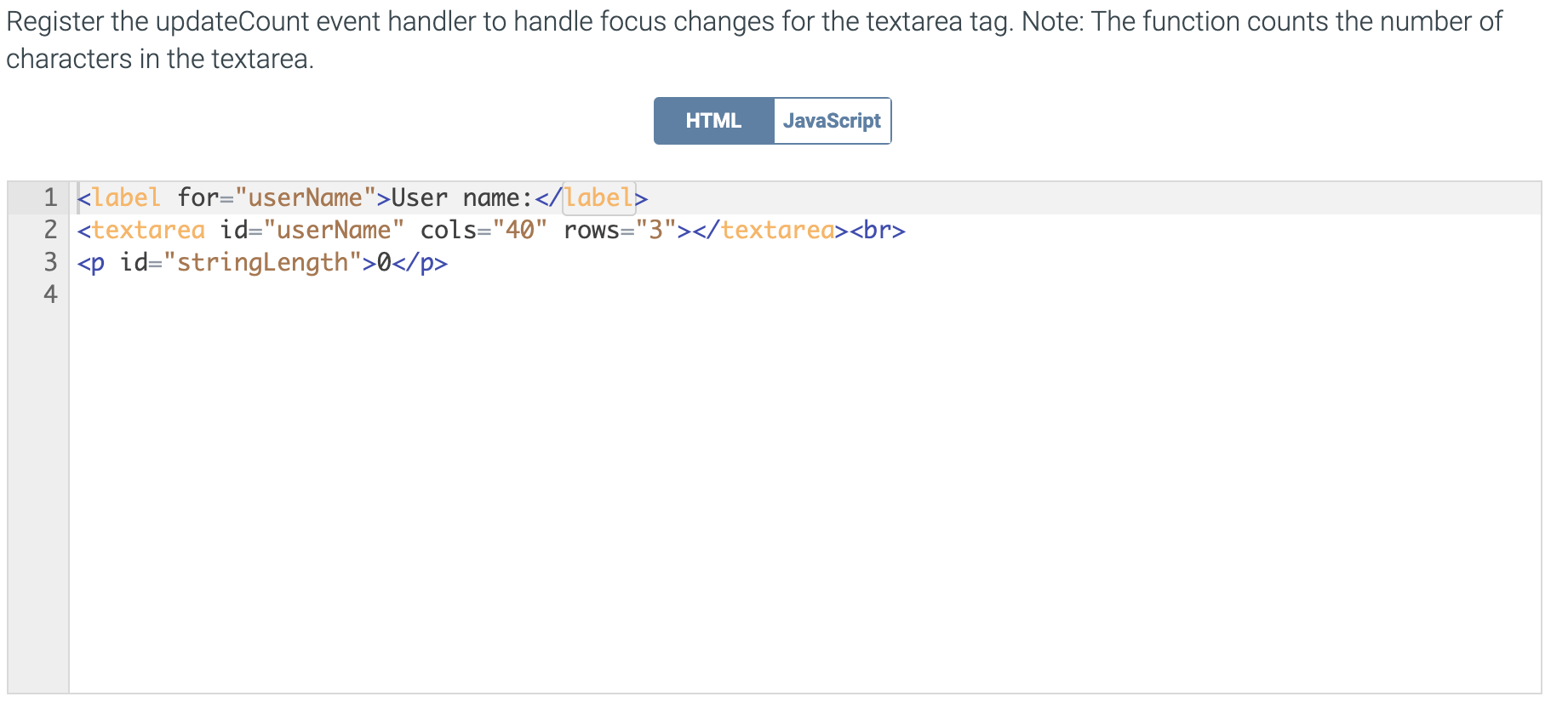
Task: Click line number 4 in the editor
Action: tap(49, 294)
